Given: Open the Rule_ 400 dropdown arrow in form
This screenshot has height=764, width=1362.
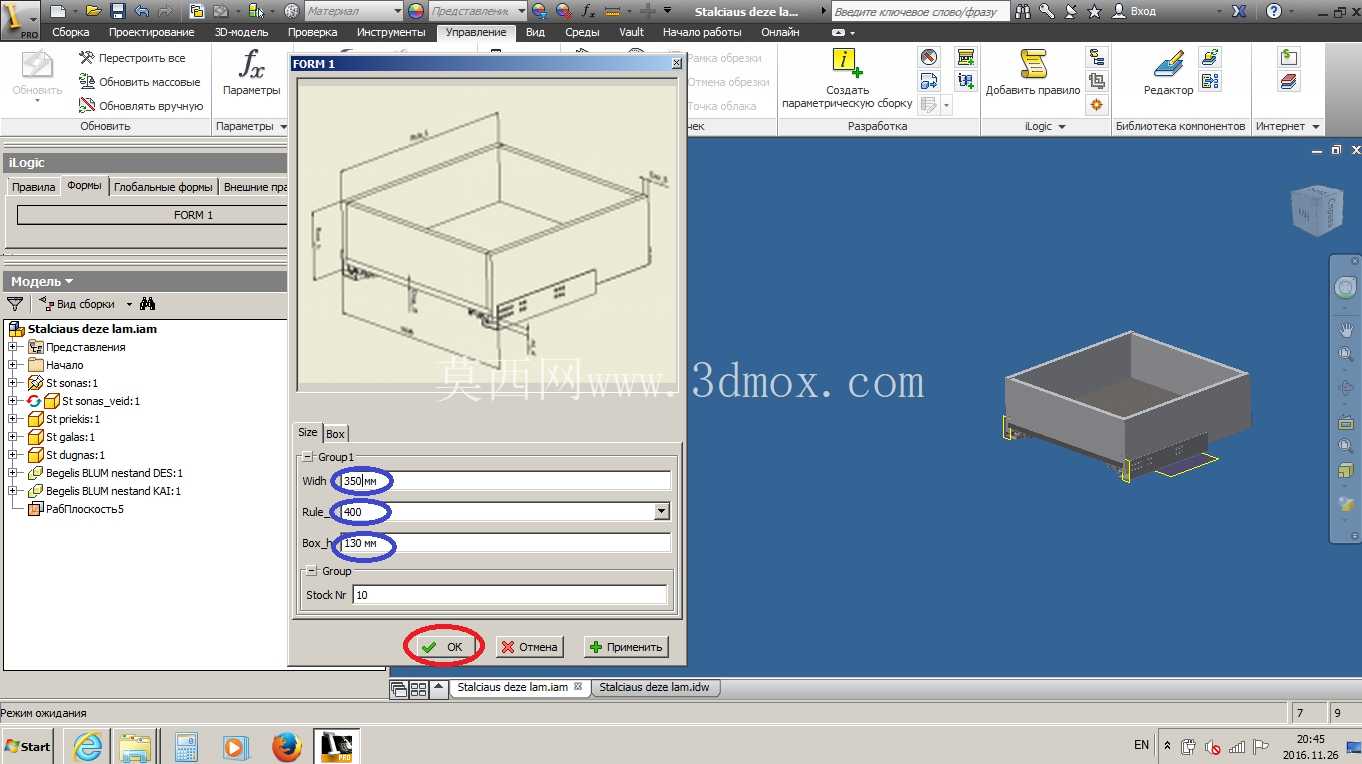Looking at the screenshot, I should [x=661, y=512].
